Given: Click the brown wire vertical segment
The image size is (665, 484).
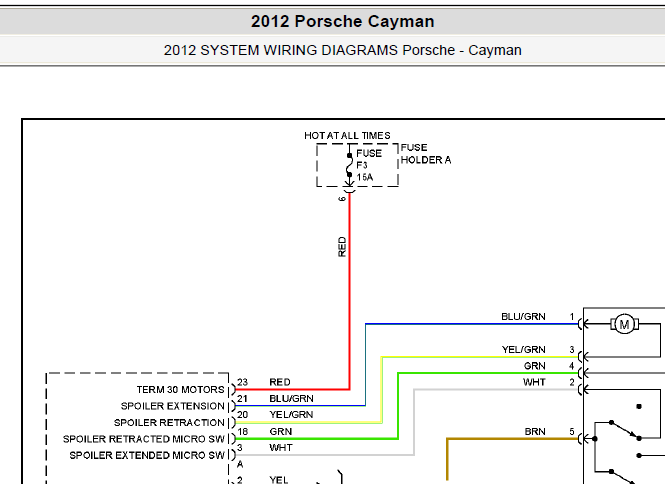Looking at the screenshot, I should click(447, 460).
